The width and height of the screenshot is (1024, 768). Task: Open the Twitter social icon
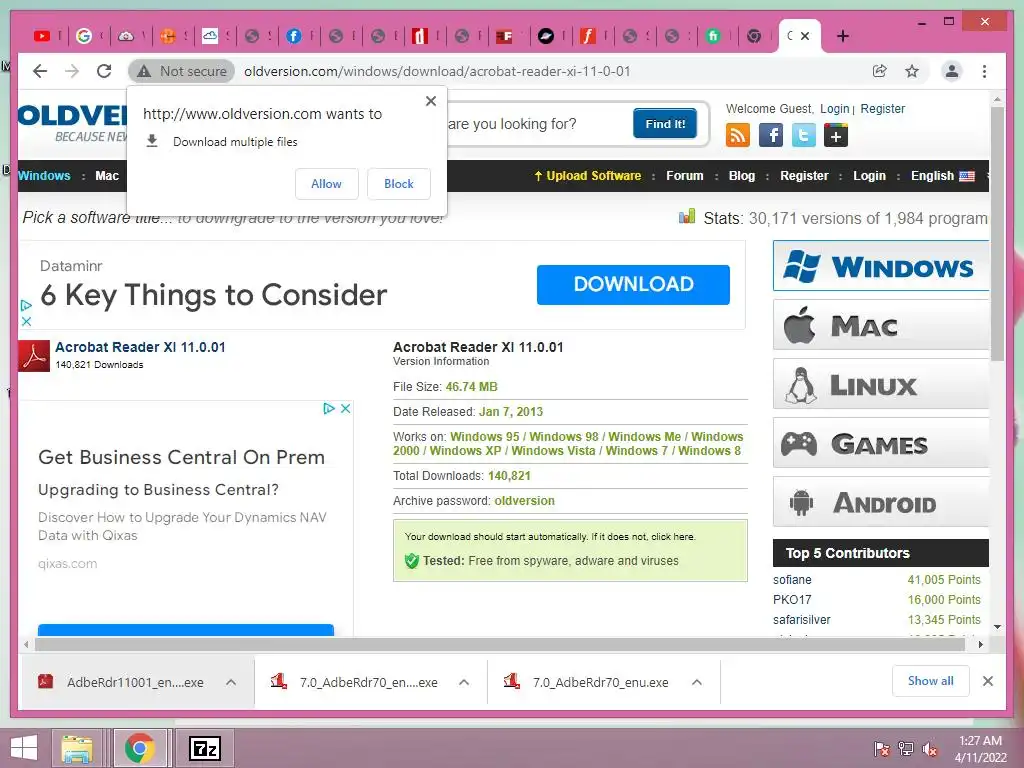[x=803, y=136]
